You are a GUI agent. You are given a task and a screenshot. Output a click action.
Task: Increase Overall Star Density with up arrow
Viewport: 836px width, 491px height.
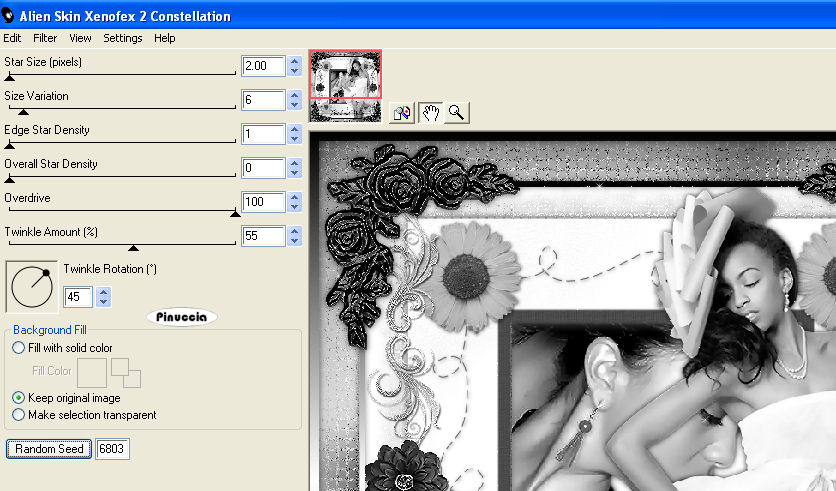(x=294, y=163)
